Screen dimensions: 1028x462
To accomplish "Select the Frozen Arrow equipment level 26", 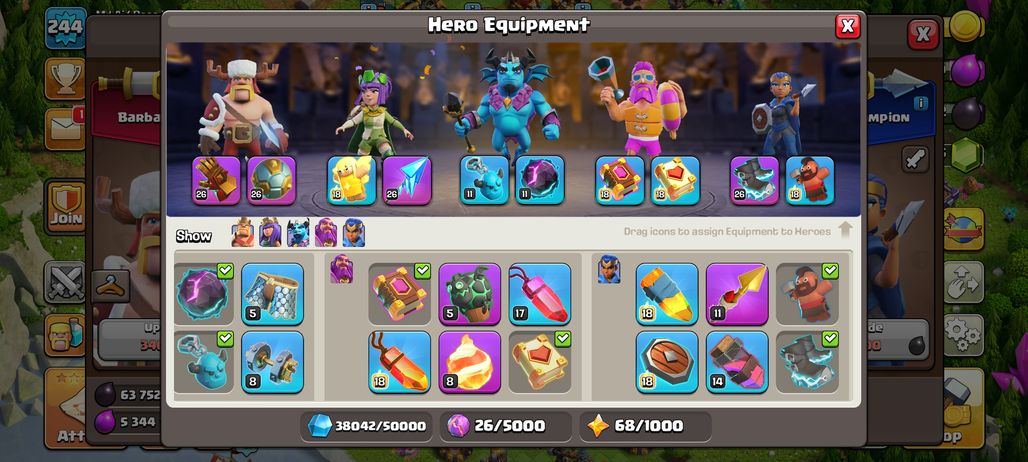I will click(x=406, y=180).
